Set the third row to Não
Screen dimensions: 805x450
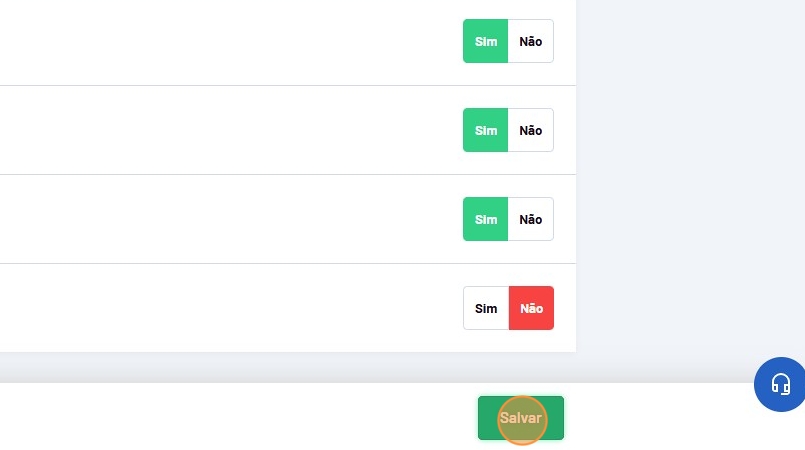pos(531,219)
